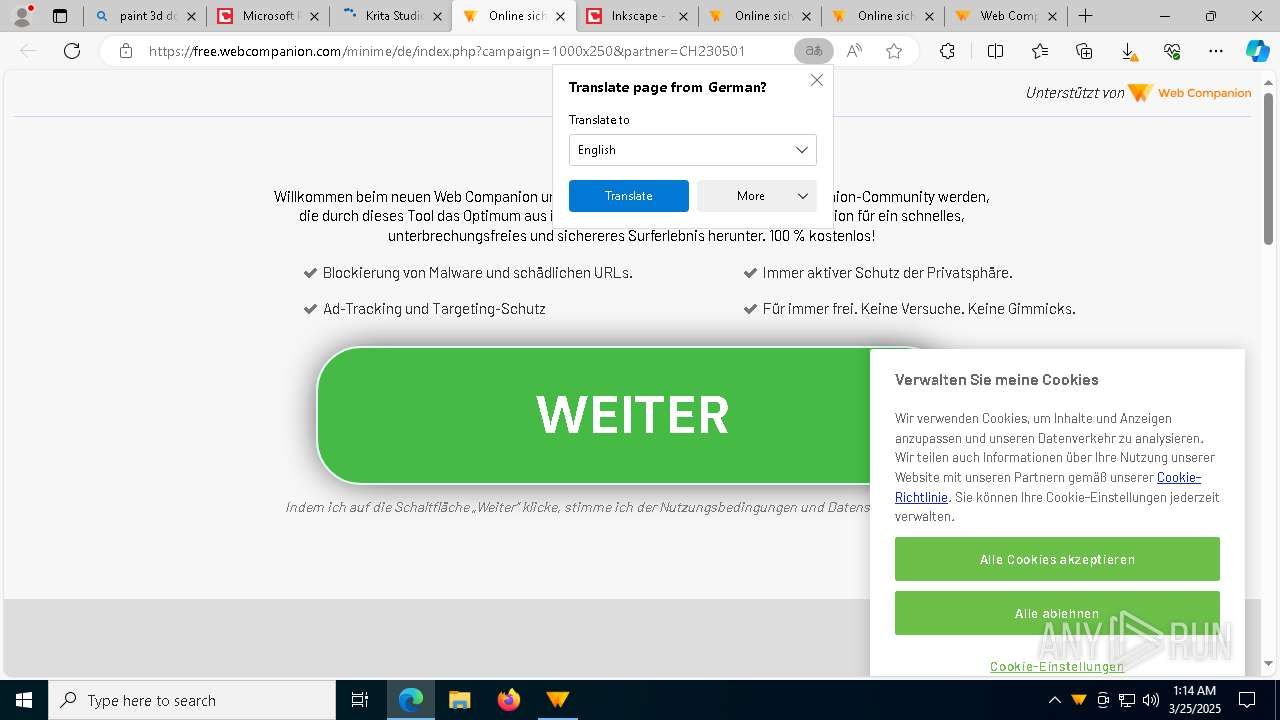Open Favorites list icon
1280x720 pixels.
(1040, 51)
